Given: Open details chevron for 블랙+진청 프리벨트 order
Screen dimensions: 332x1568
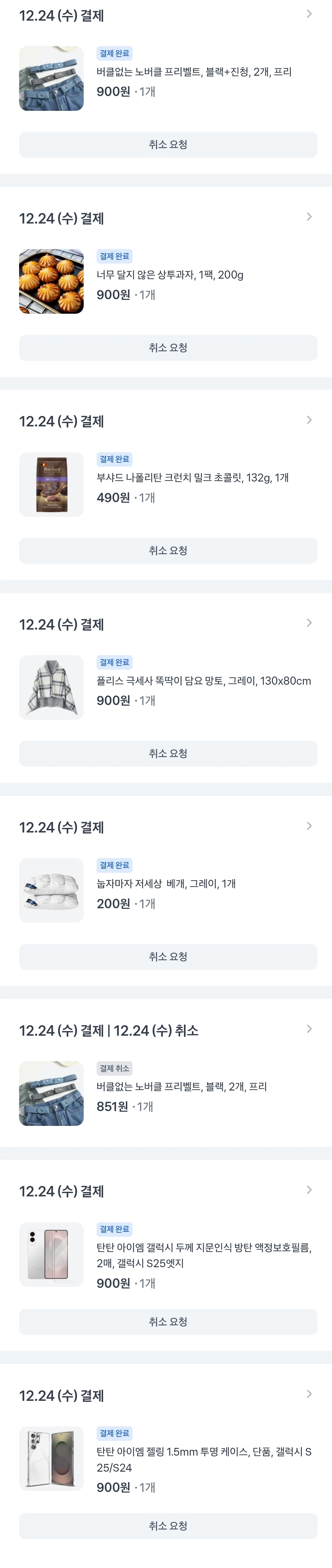Looking at the screenshot, I should pos(309,14).
